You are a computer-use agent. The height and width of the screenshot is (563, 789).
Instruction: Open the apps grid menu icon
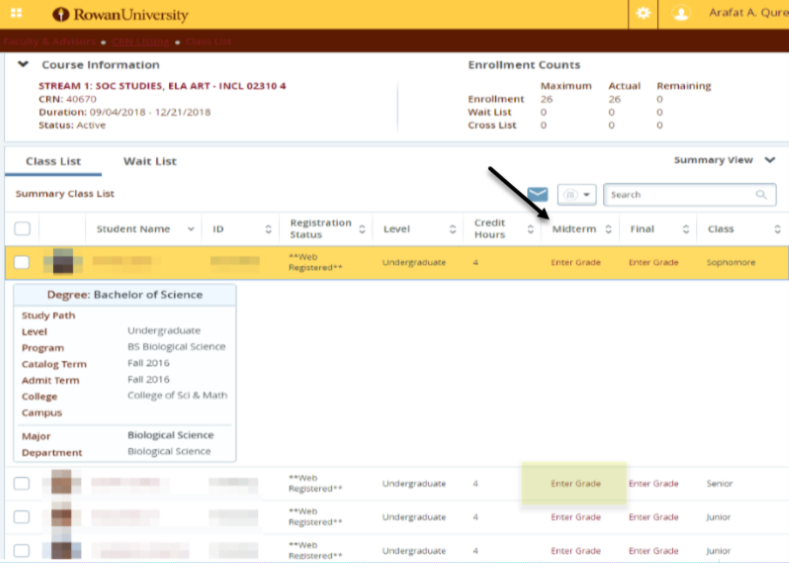17,14
